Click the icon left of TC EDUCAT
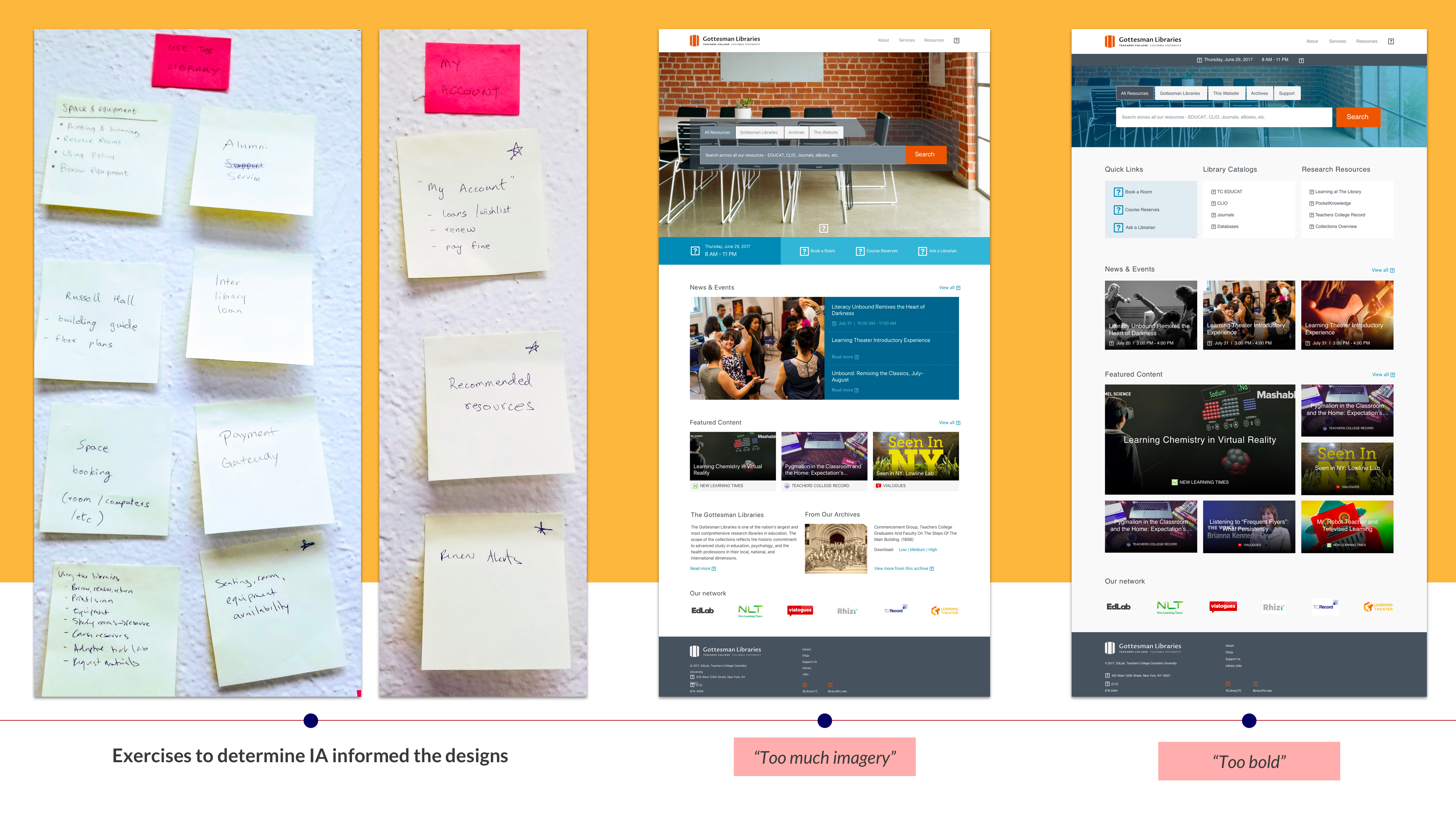Viewport: 1456px width, 819px height. click(1213, 192)
